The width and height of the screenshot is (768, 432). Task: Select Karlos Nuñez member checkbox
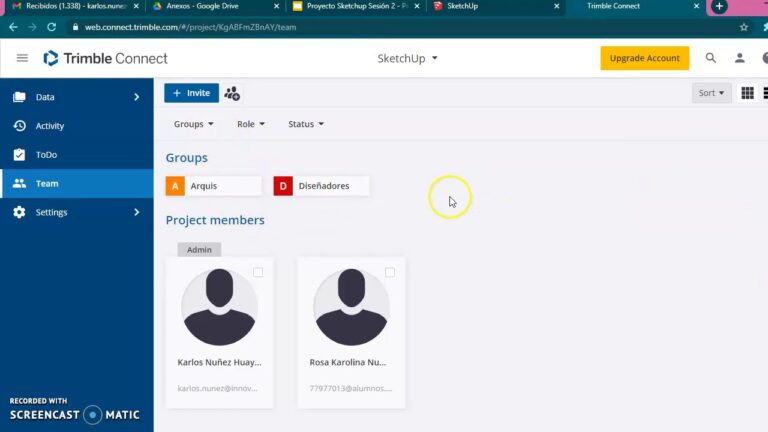pyautogui.click(x=258, y=272)
